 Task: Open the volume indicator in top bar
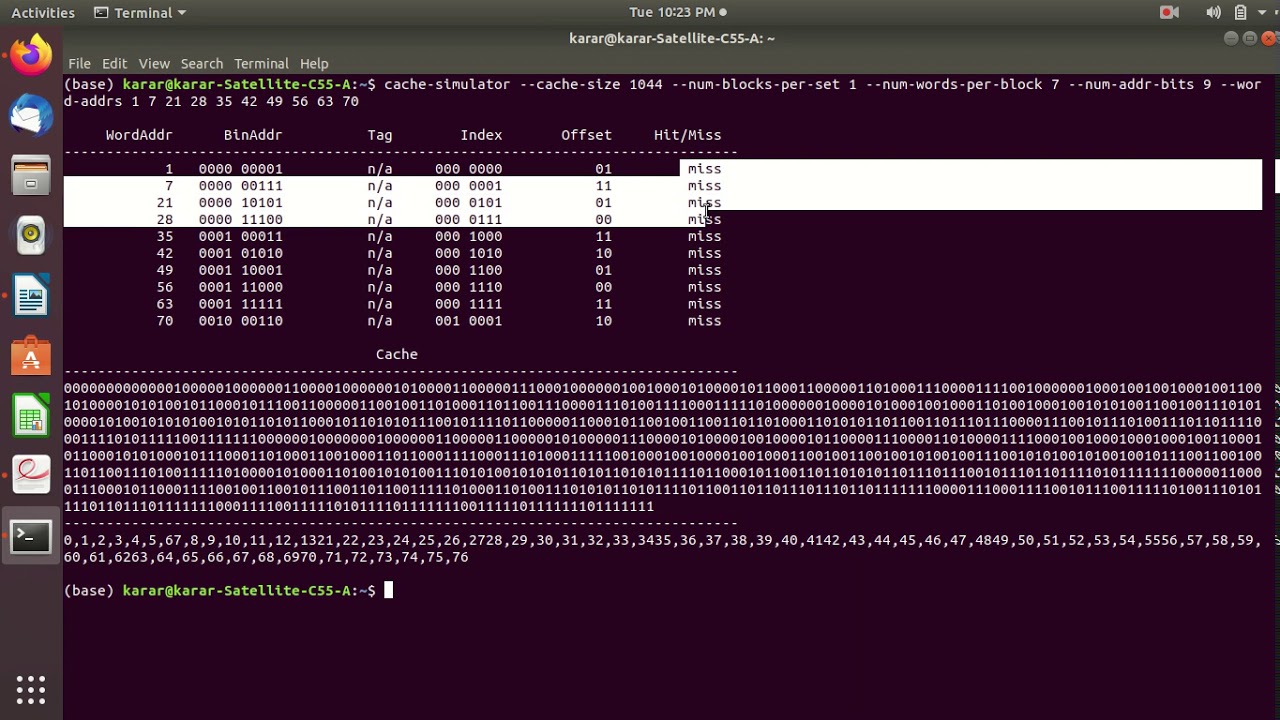(1213, 12)
